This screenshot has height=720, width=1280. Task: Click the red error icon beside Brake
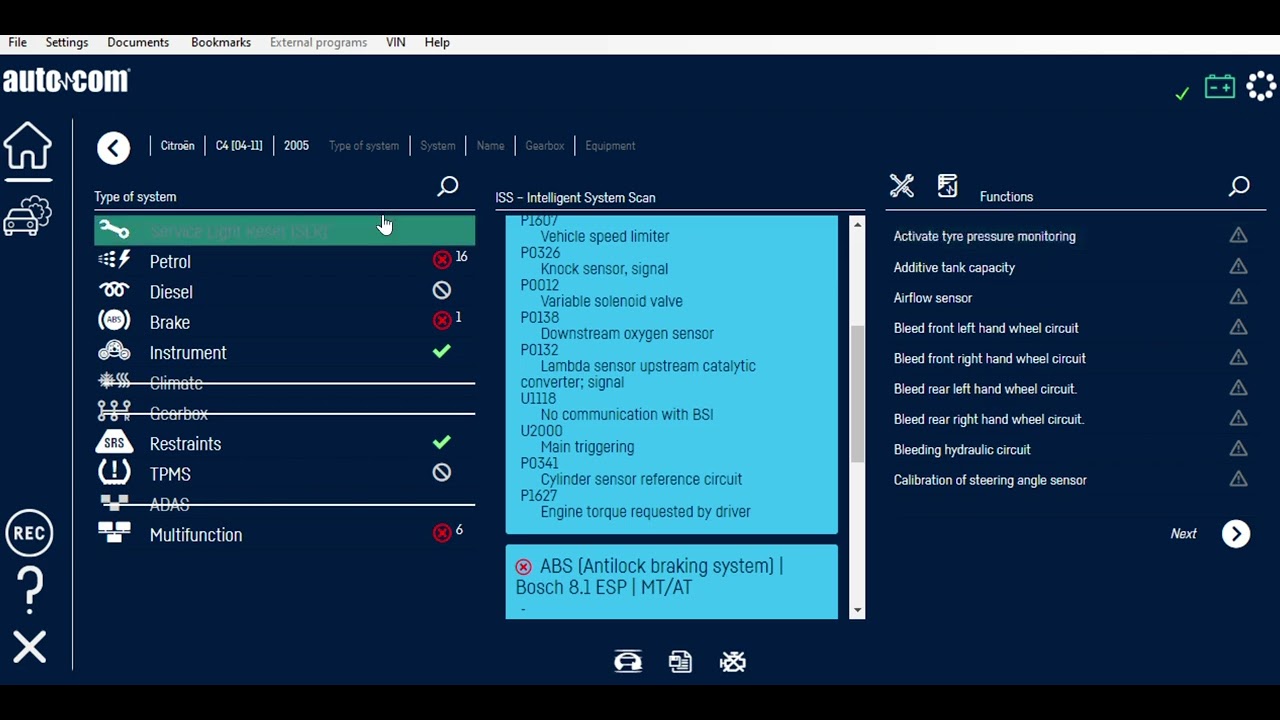tap(442, 321)
